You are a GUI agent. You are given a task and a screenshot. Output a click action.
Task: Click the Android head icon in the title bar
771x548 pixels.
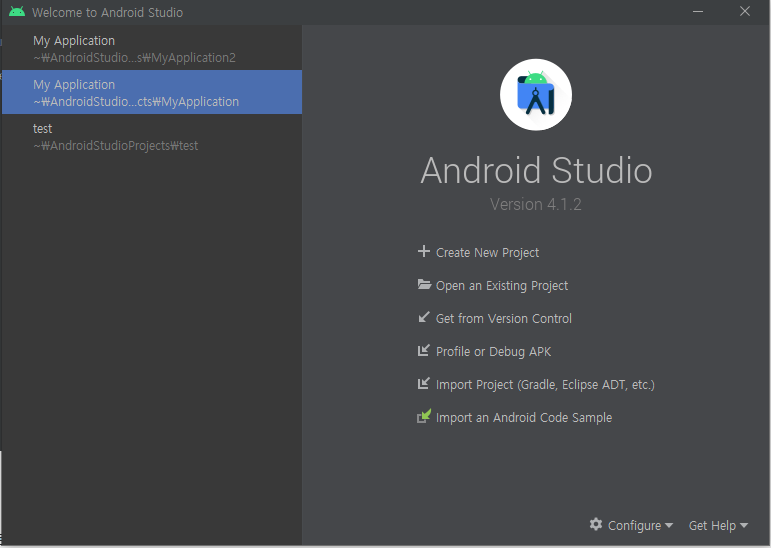[x=17, y=12]
